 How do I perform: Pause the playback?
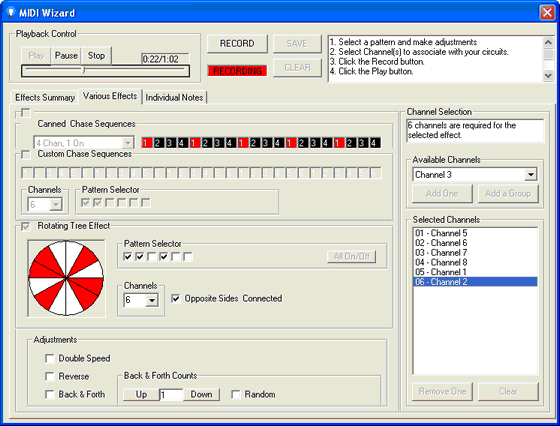66,56
